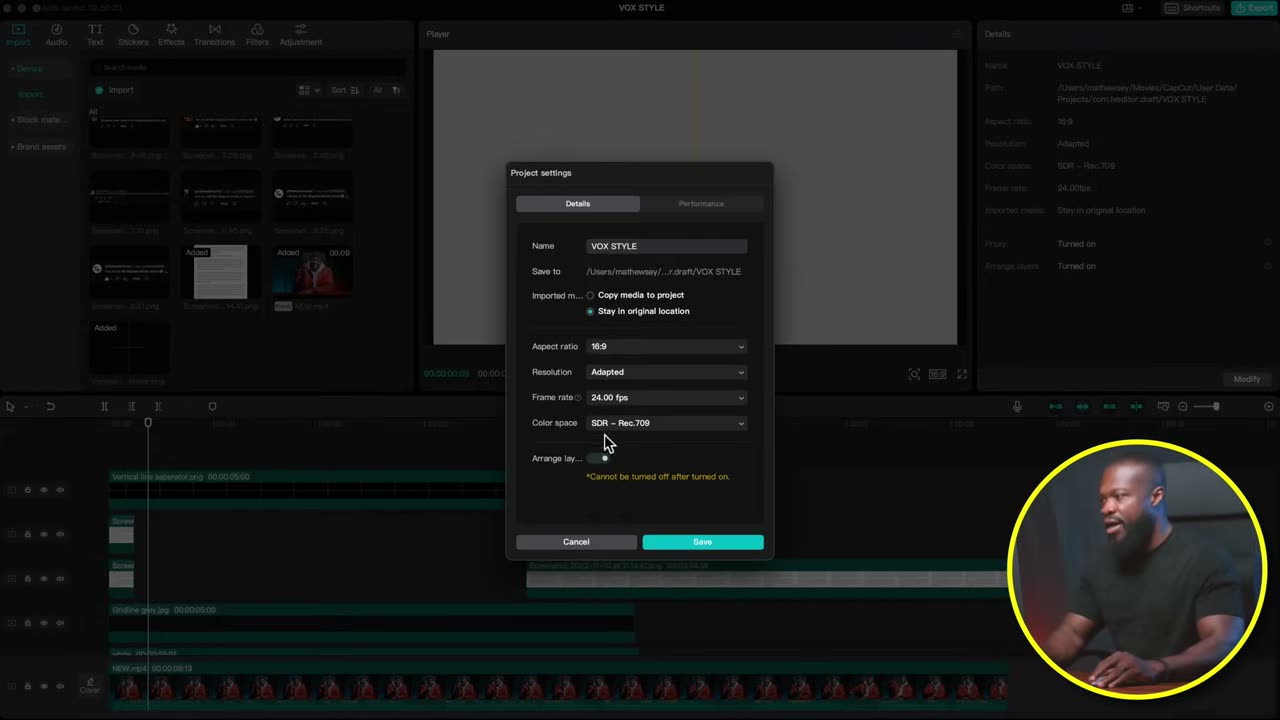Open the Audio panel icon
The image size is (1280, 720).
[56, 35]
